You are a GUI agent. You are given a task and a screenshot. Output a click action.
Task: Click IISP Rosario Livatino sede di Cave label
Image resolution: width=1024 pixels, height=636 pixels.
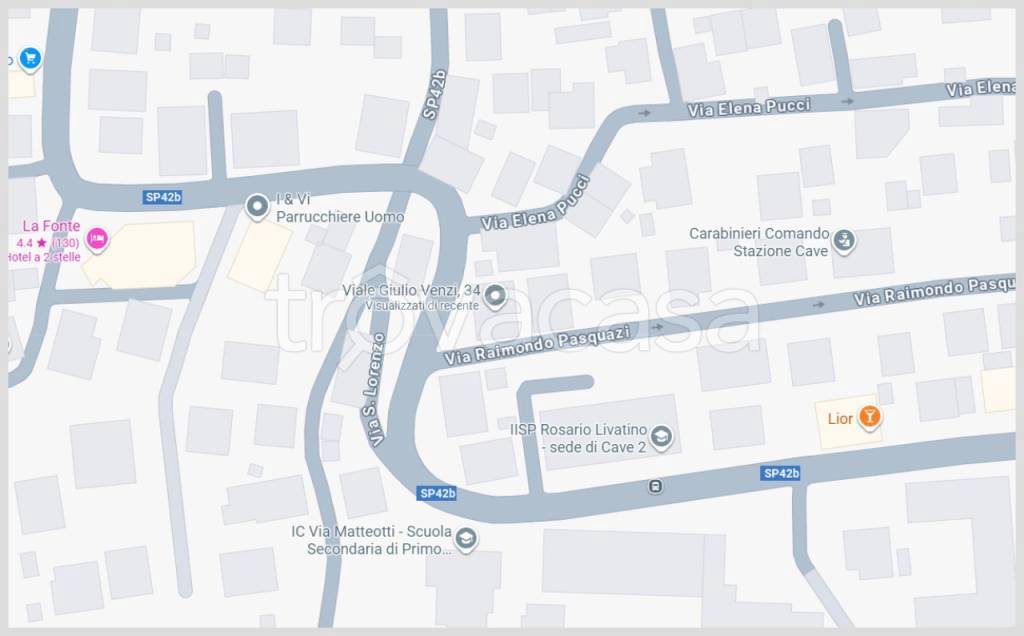(x=578, y=439)
